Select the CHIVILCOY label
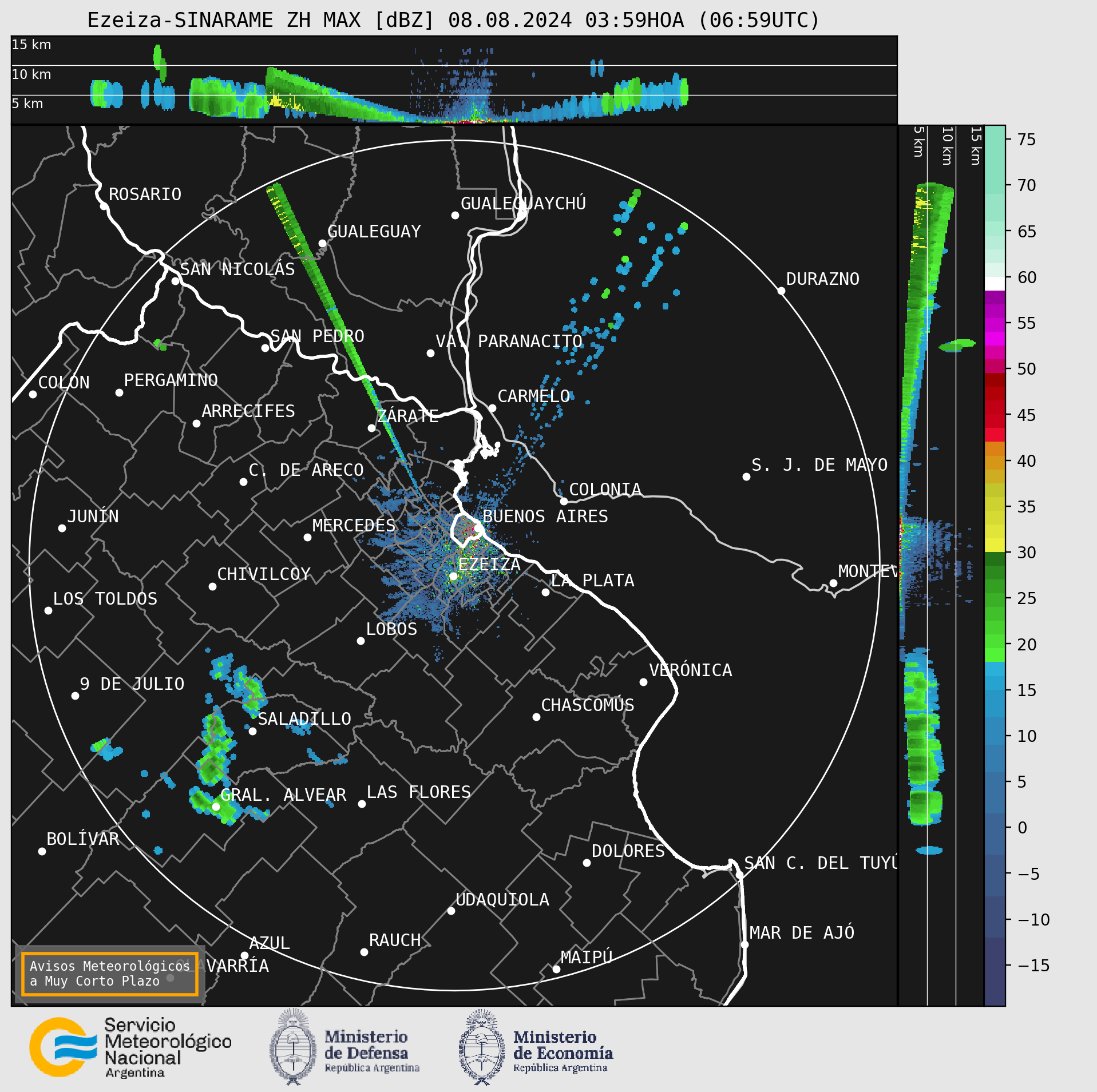1097x1092 pixels. click(x=264, y=574)
